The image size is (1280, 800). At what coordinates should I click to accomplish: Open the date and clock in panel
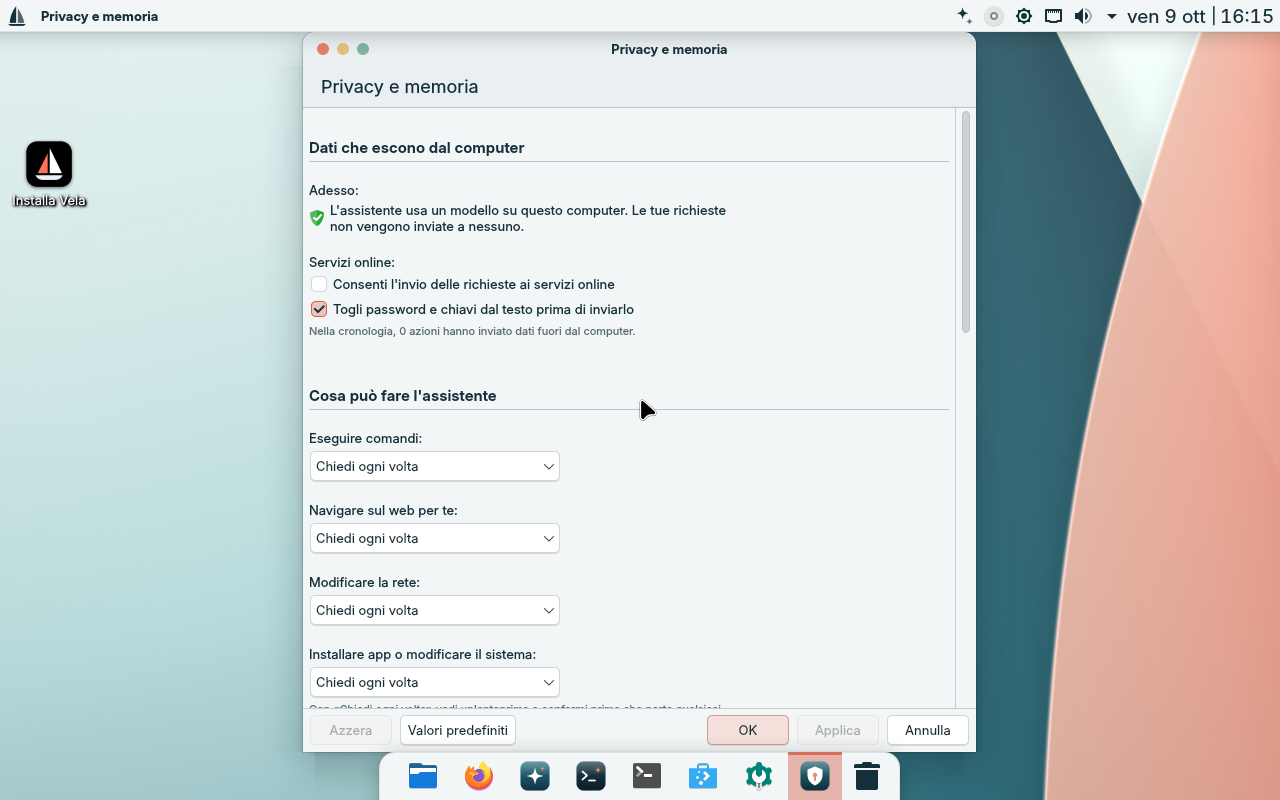(x=1200, y=16)
